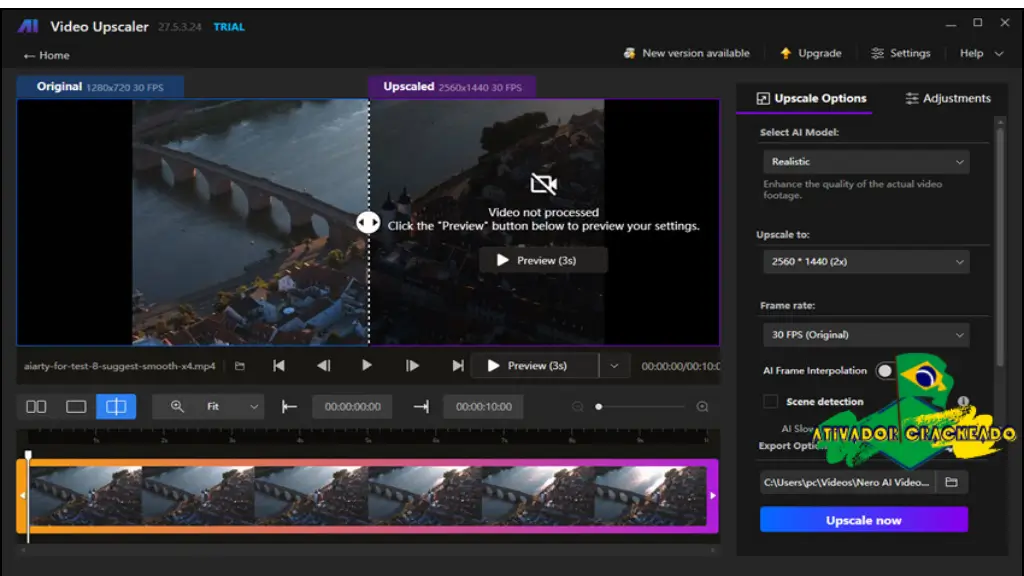Browse output folder with folder icon
The width and height of the screenshot is (1024, 576).
[952, 482]
